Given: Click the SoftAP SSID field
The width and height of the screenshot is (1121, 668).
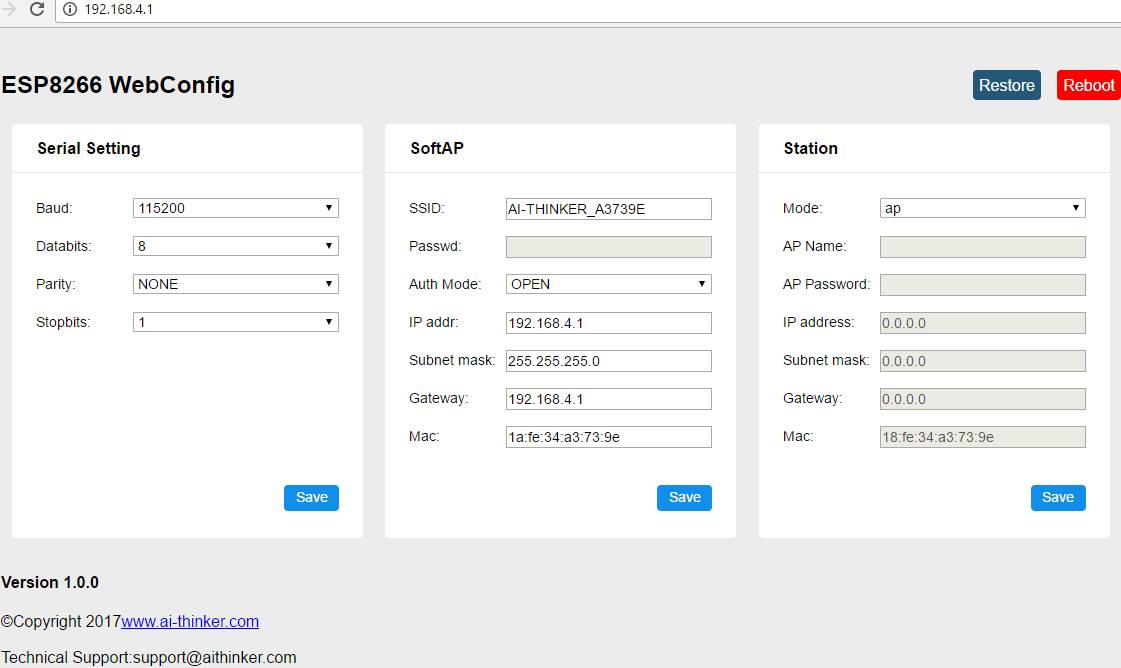Looking at the screenshot, I should tap(608, 209).
